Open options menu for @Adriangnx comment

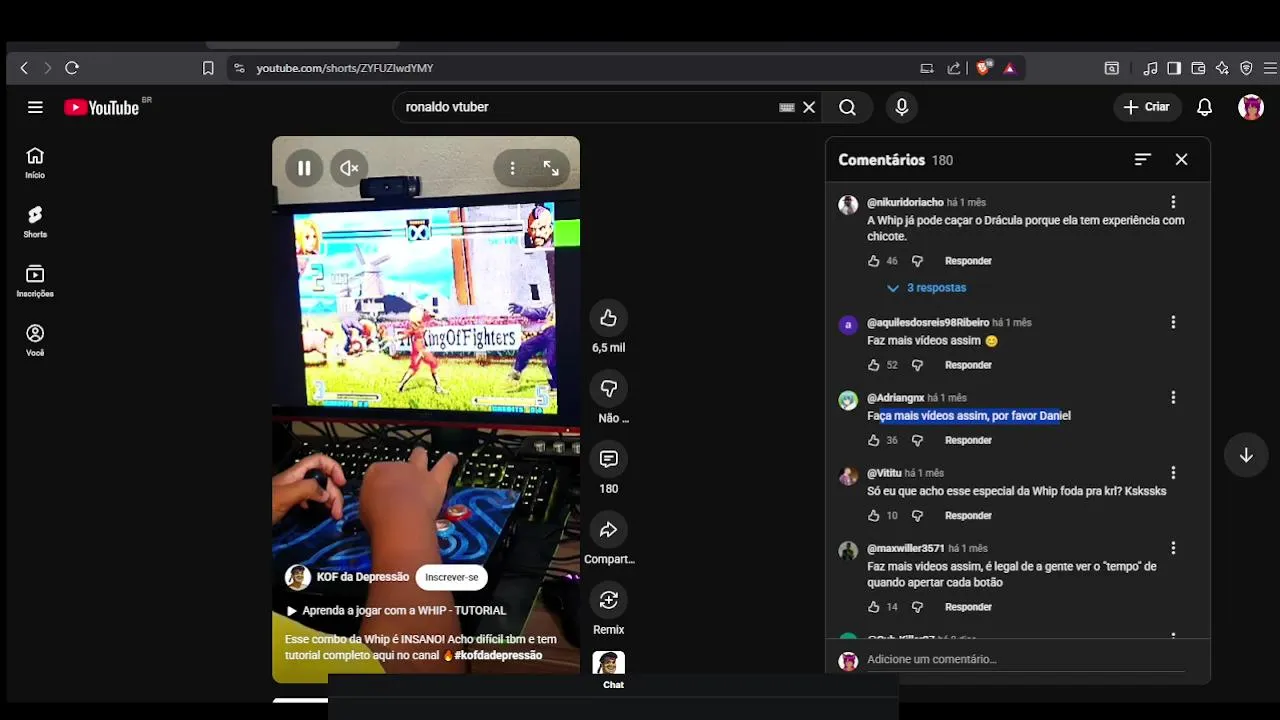[1173, 397]
